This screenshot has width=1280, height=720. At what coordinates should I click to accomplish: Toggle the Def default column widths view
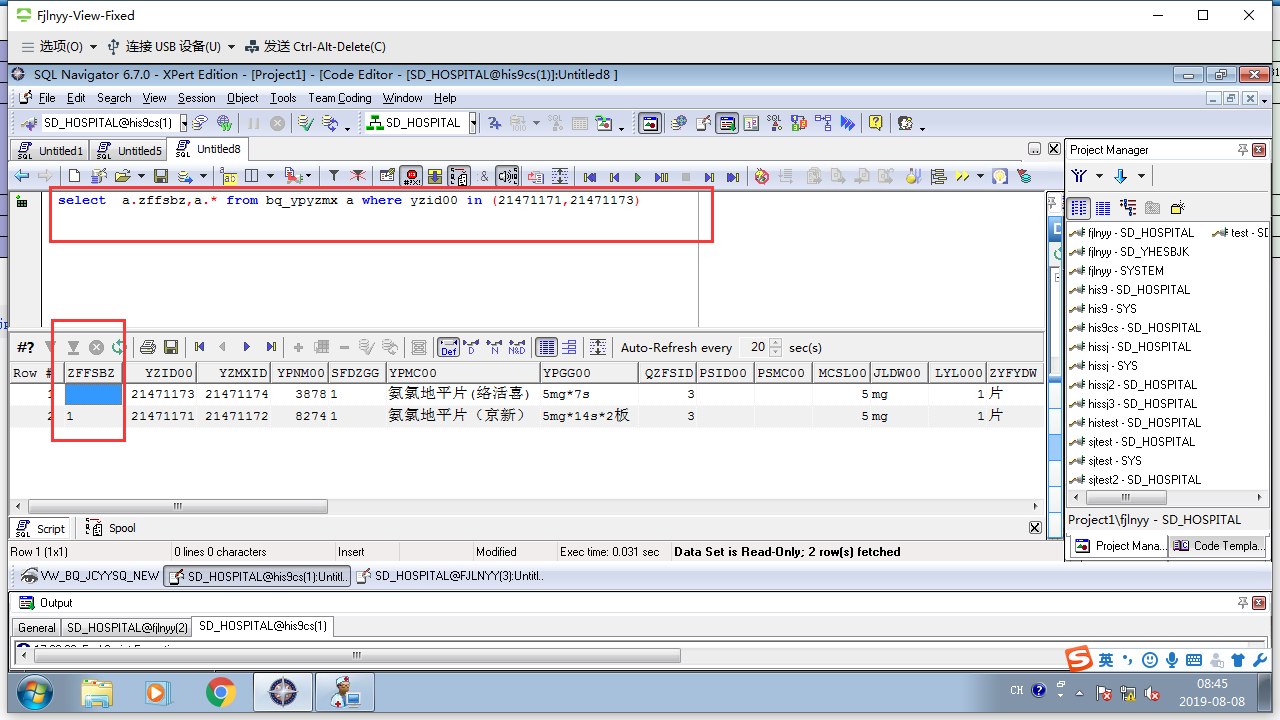click(x=448, y=347)
